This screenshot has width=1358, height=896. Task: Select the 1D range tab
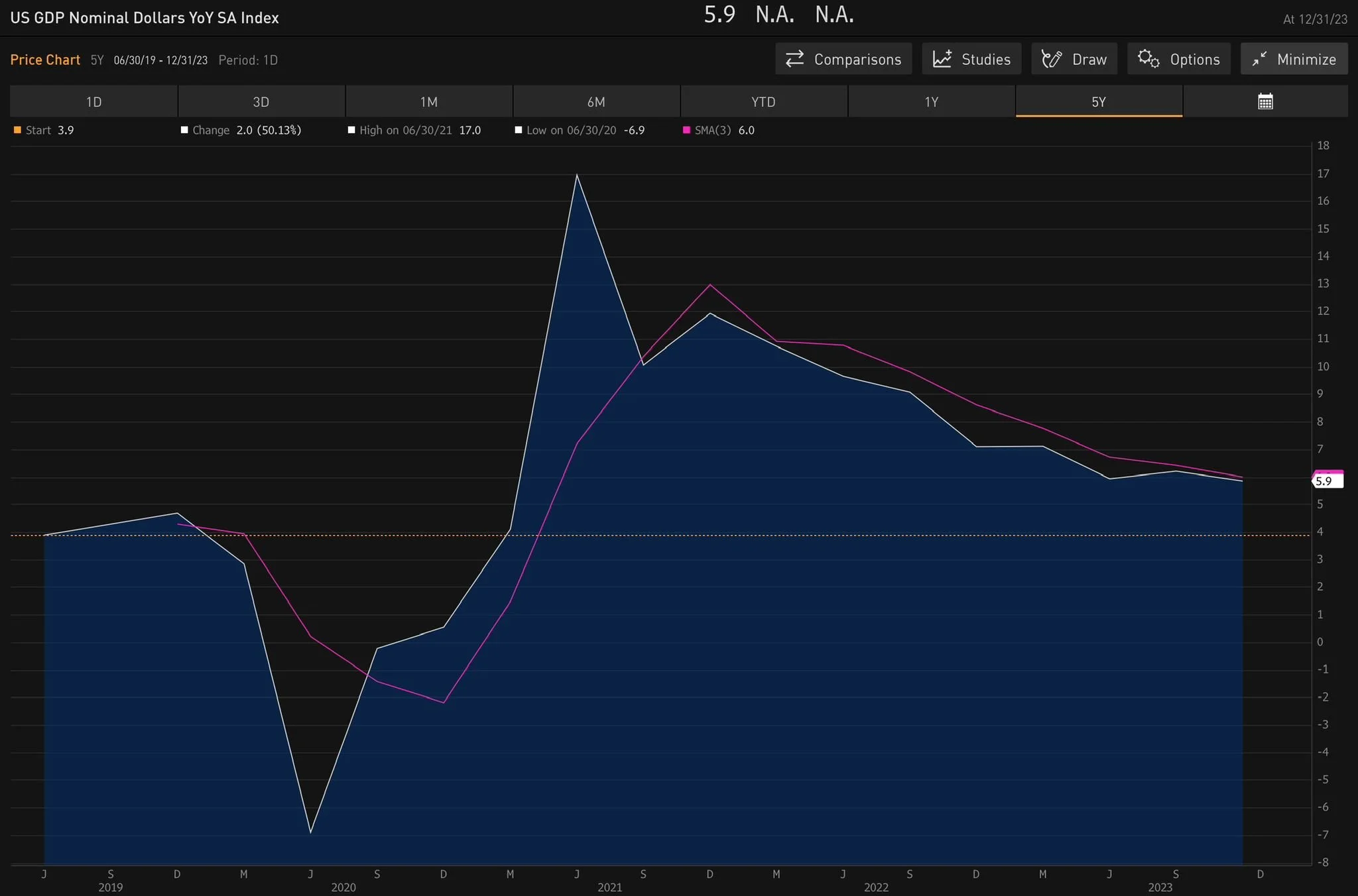coord(93,101)
